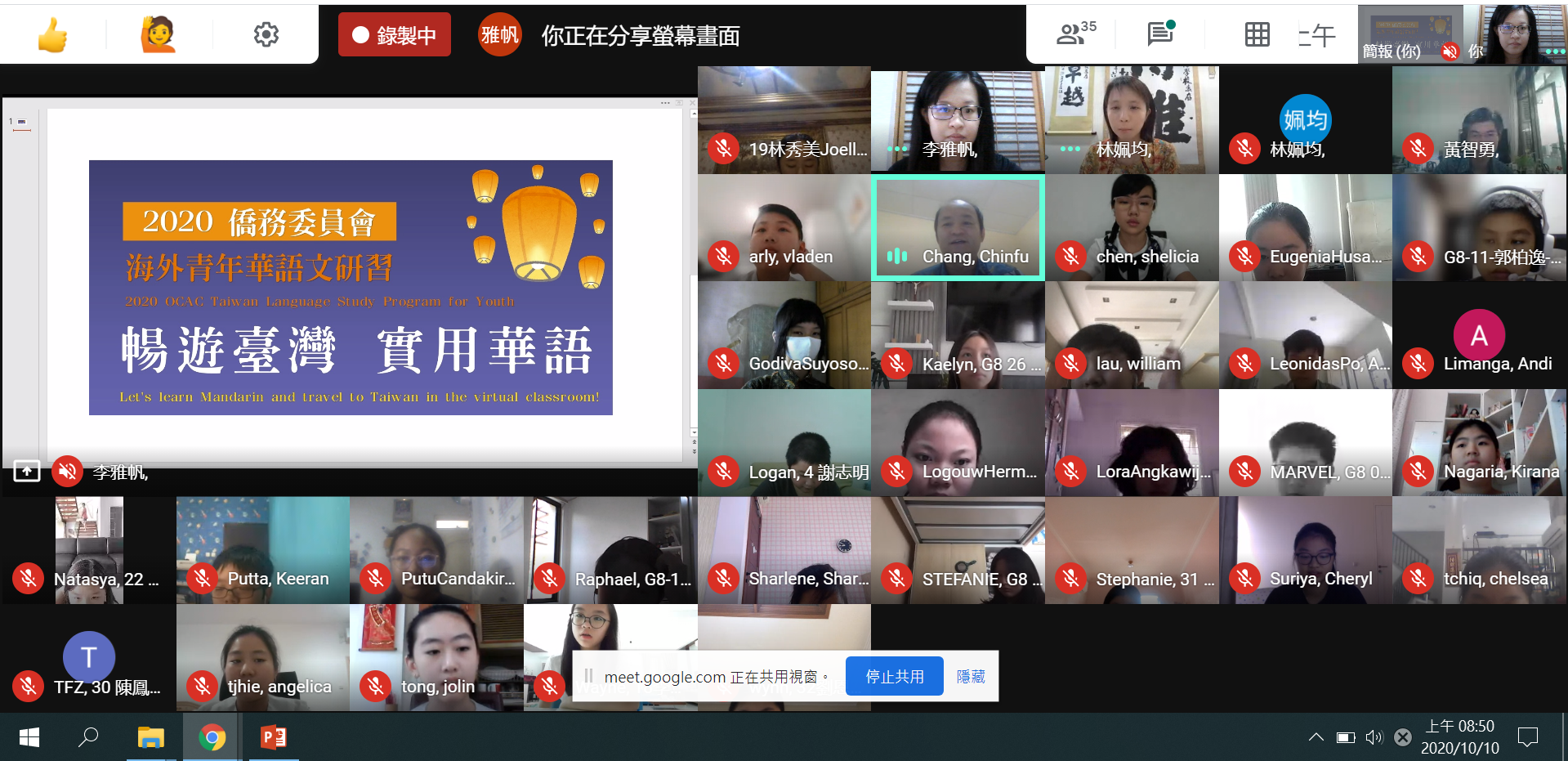Unmute chen, shelicia's microphone
This screenshot has height=761, width=1568.
pos(1070,256)
